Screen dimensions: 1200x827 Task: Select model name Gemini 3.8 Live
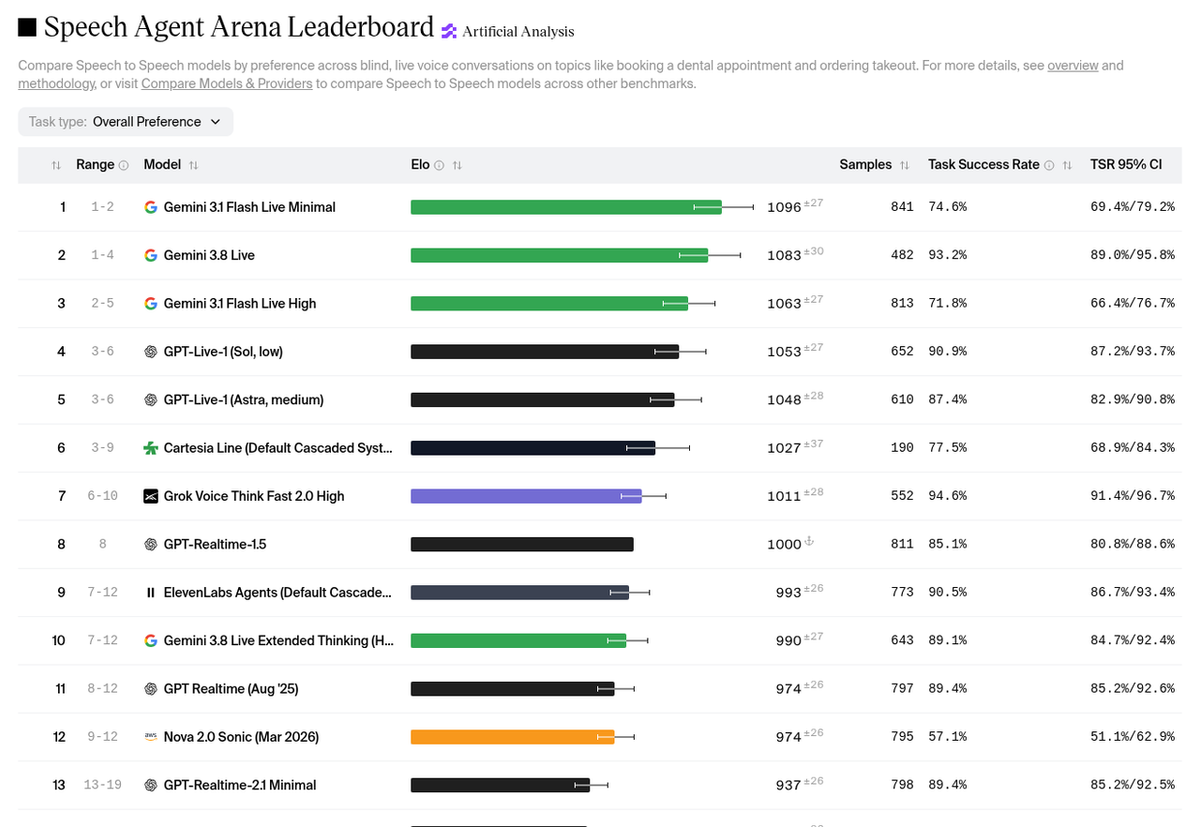pyautogui.click(x=209, y=255)
